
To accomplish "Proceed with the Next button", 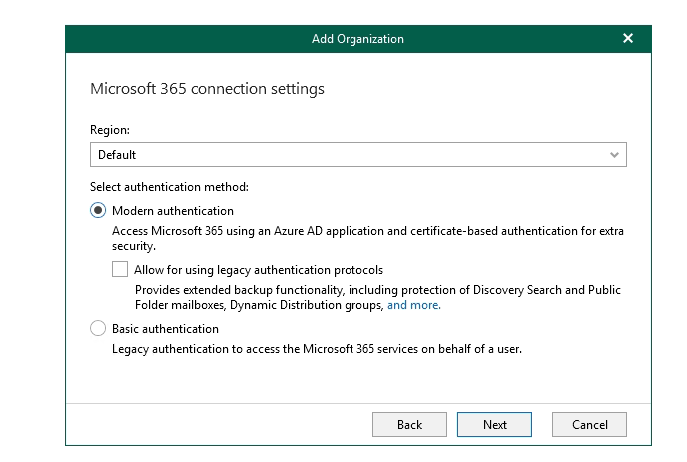I will (494, 424).
